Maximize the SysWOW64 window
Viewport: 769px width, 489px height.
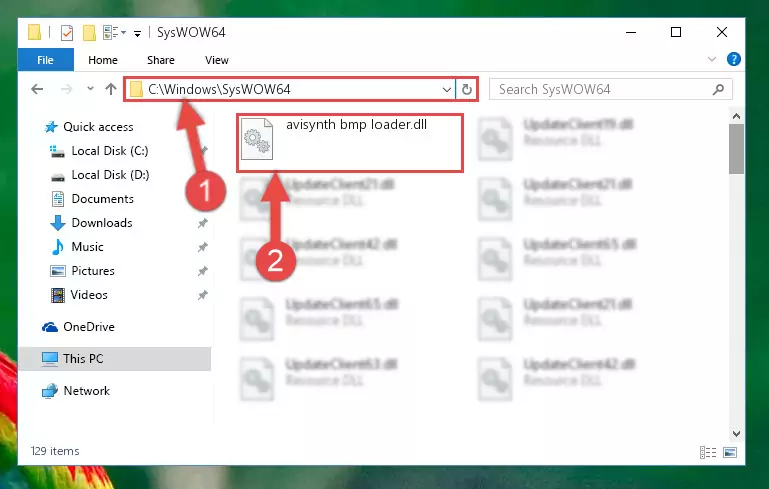point(676,32)
